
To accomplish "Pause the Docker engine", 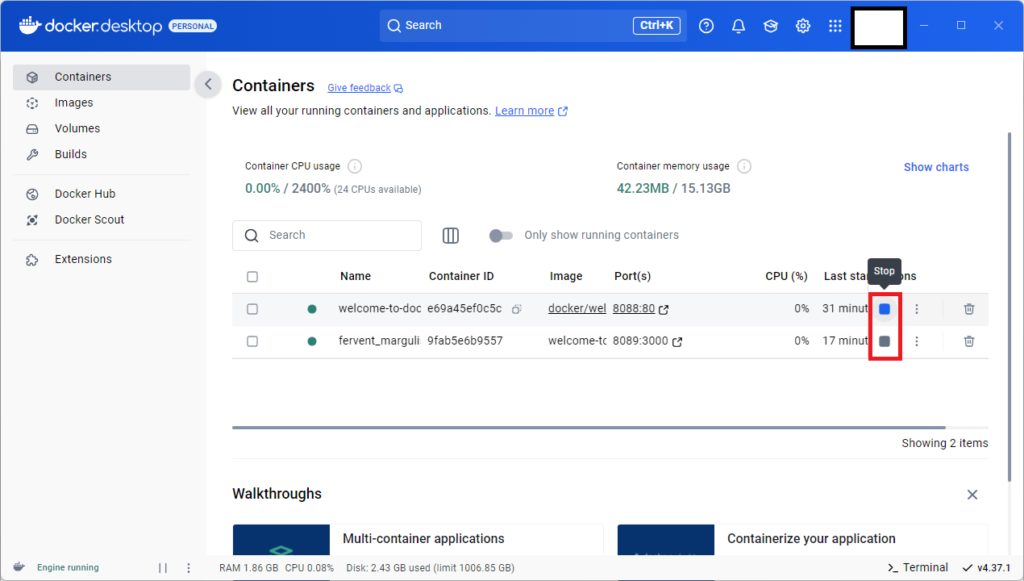I will 163,568.
